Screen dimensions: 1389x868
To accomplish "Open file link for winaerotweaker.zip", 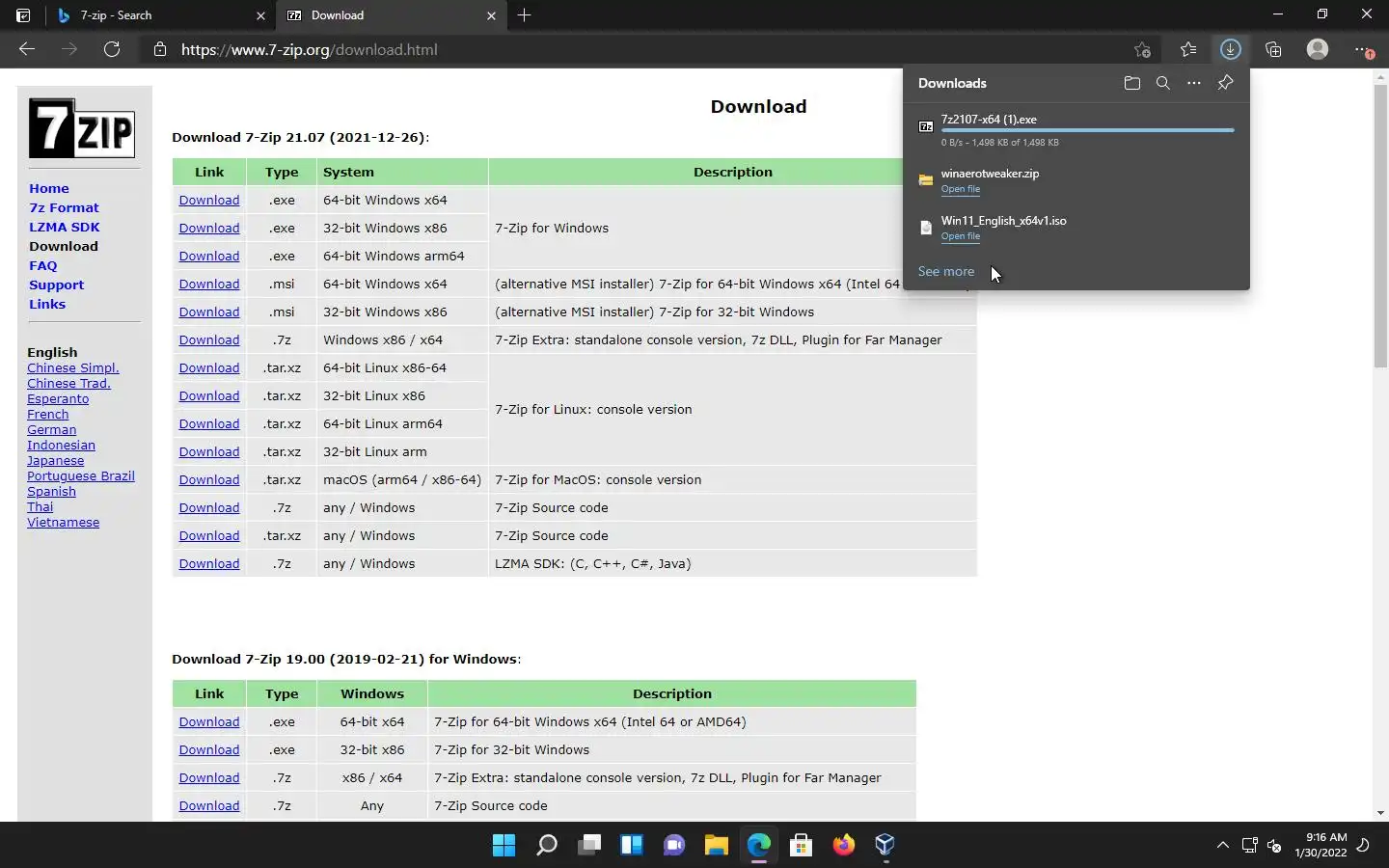I will 961,190.
